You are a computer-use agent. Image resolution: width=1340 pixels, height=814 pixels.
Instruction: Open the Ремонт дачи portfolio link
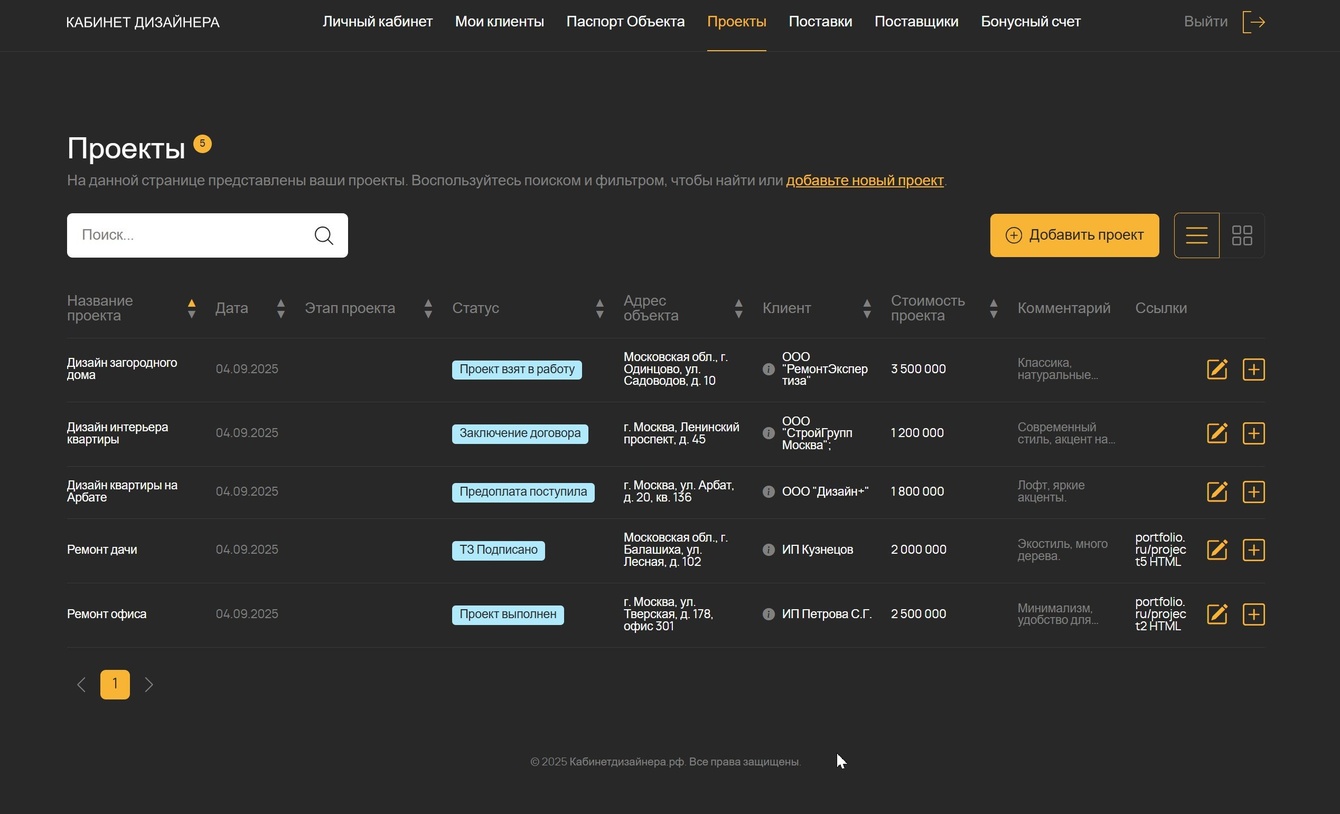[1161, 550]
